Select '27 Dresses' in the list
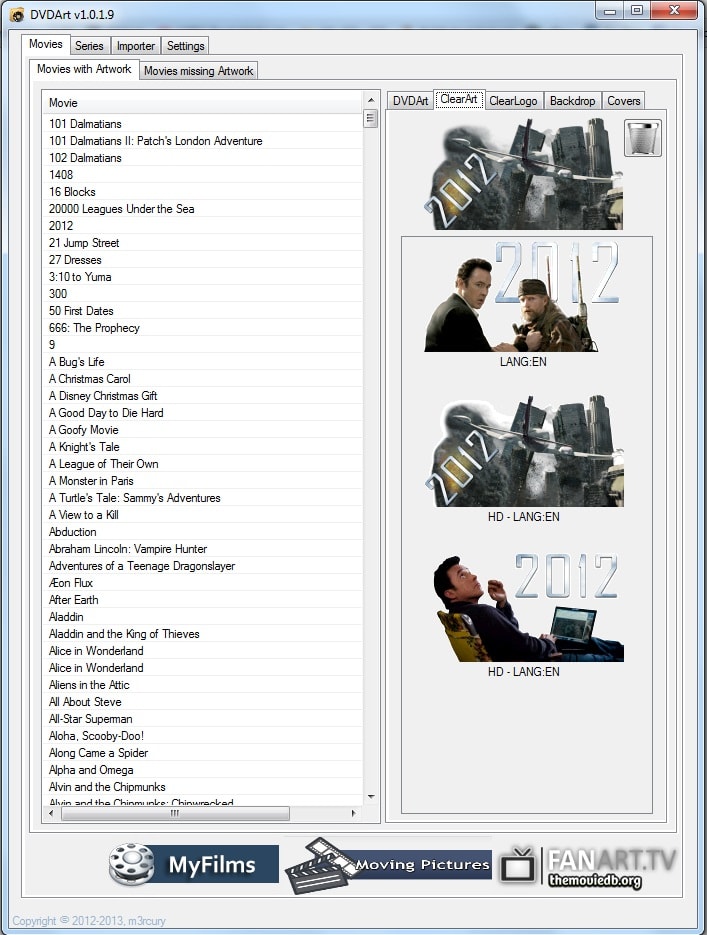Viewport: 707px width, 935px height. [203, 260]
